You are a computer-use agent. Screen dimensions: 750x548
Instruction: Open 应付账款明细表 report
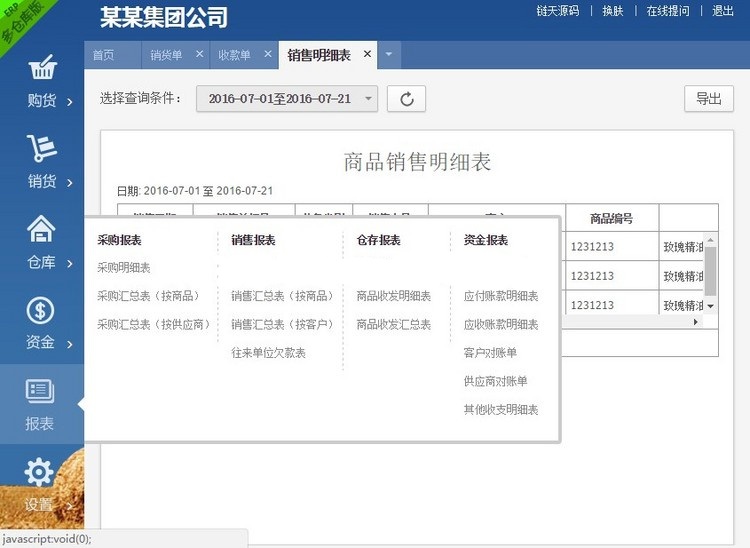(x=501, y=296)
